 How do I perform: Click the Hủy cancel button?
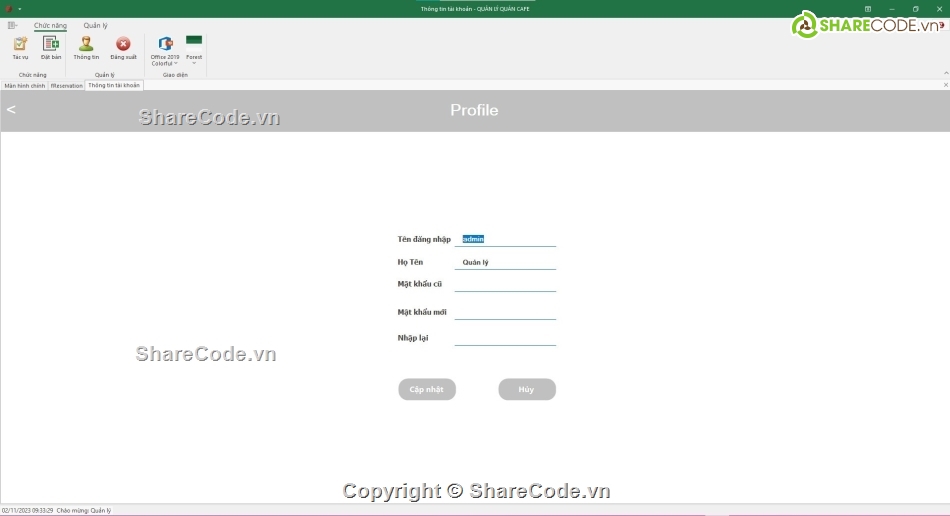pyautogui.click(x=527, y=389)
